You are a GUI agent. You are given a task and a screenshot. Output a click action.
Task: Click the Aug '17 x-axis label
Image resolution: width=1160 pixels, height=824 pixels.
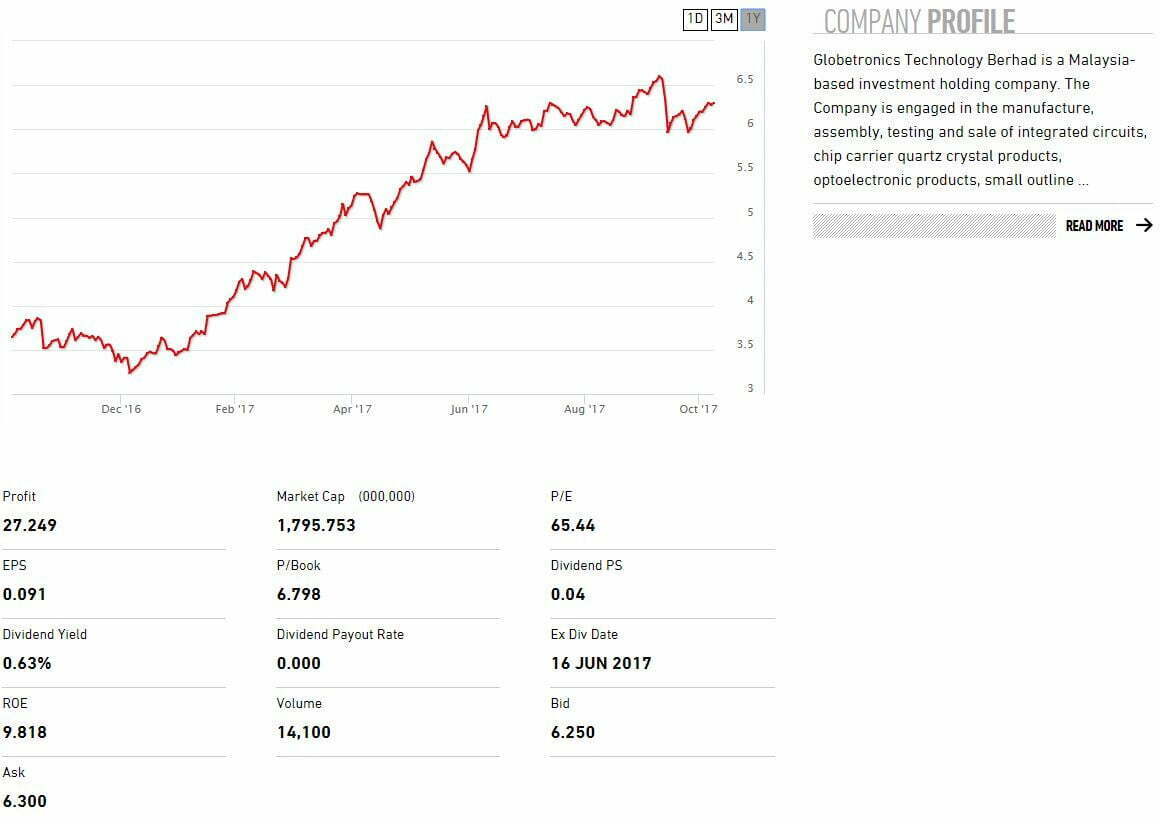pyautogui.click(x=584, y=409)
